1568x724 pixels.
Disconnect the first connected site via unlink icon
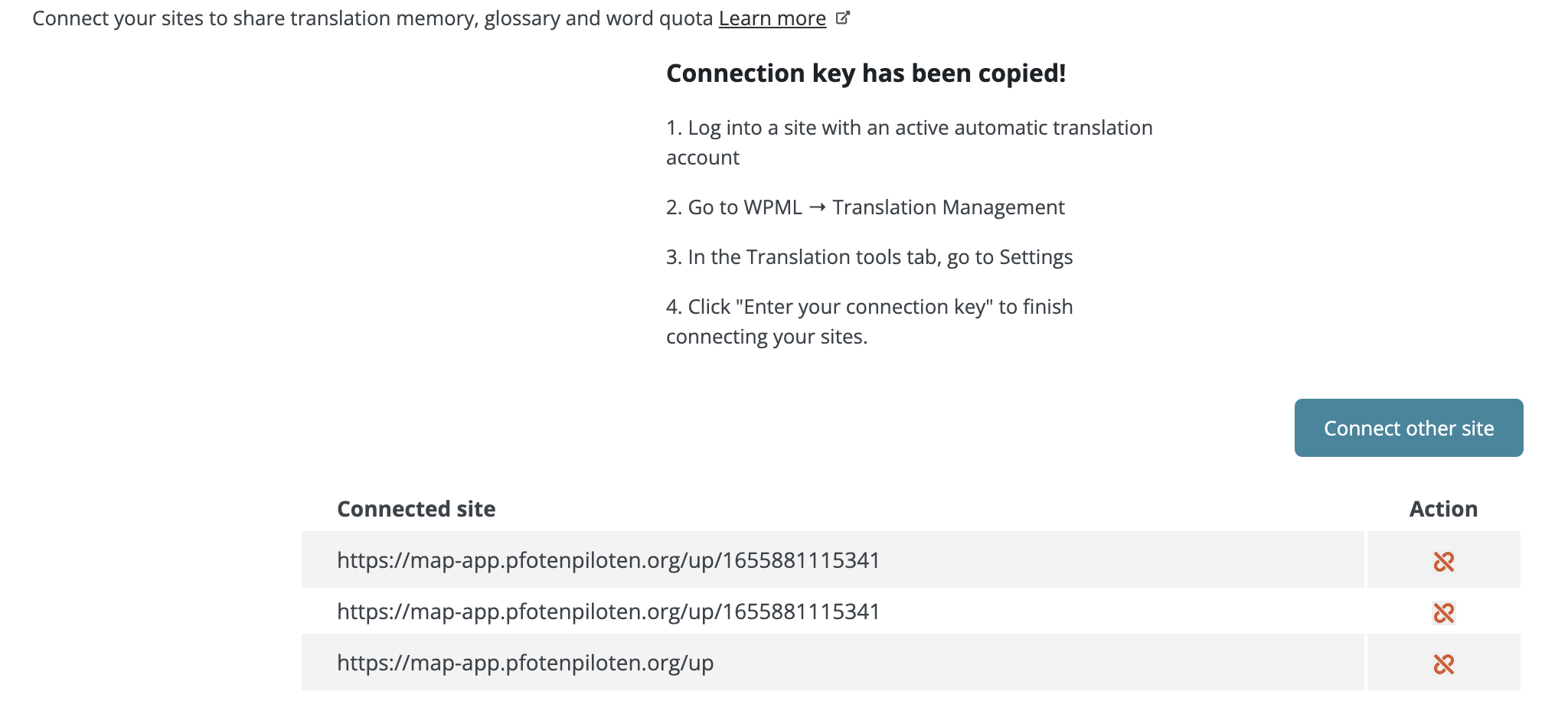pyautogui.click(x=1443, y=562)
